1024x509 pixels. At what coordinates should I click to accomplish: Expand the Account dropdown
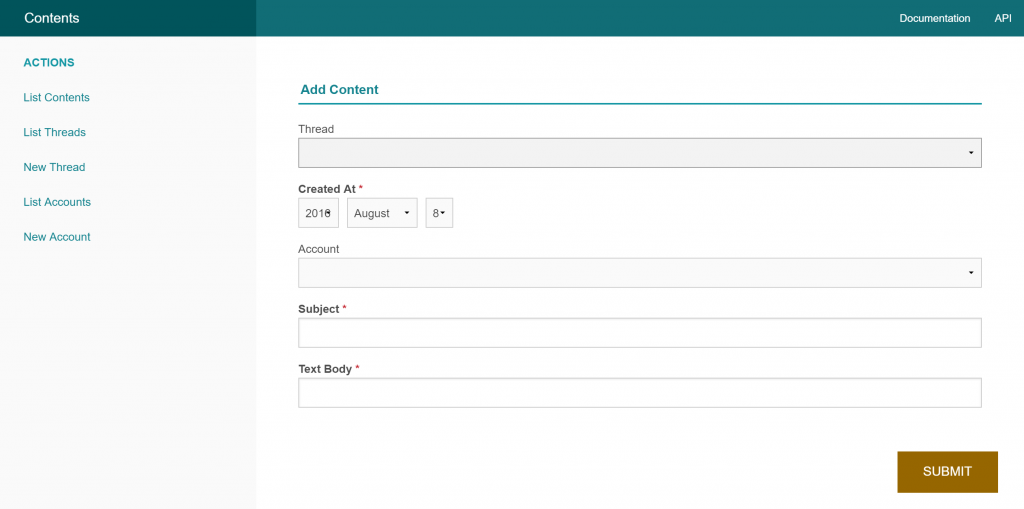[x=639, y=273]
